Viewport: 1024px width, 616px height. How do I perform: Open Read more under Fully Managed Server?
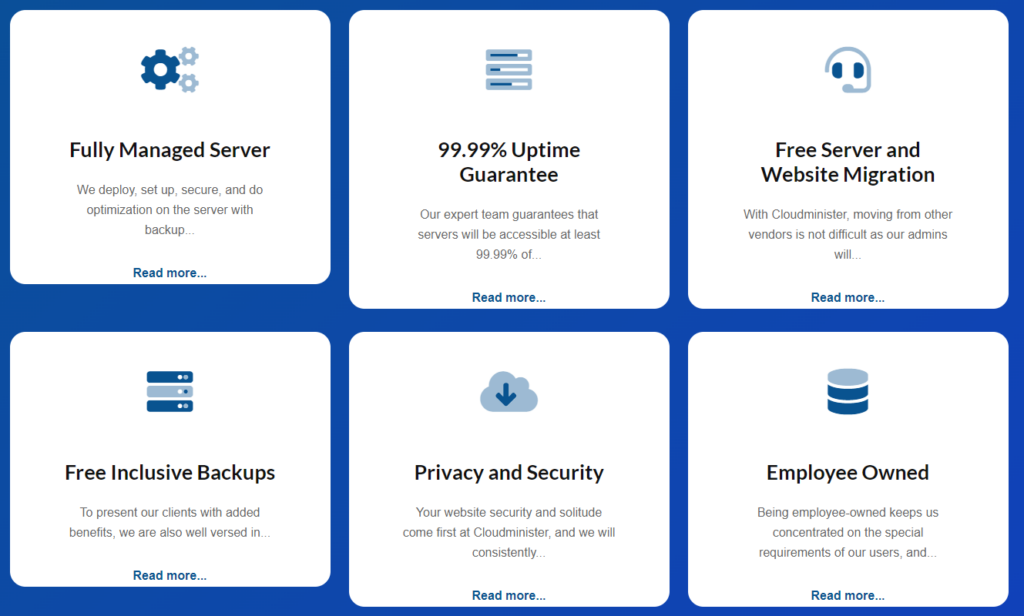click(x=170, y=273)
